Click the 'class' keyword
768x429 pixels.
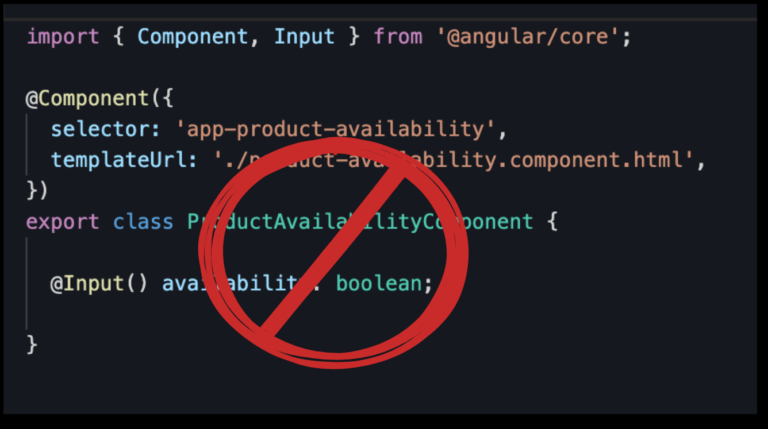pyautogui.click(x=143, y=222)
